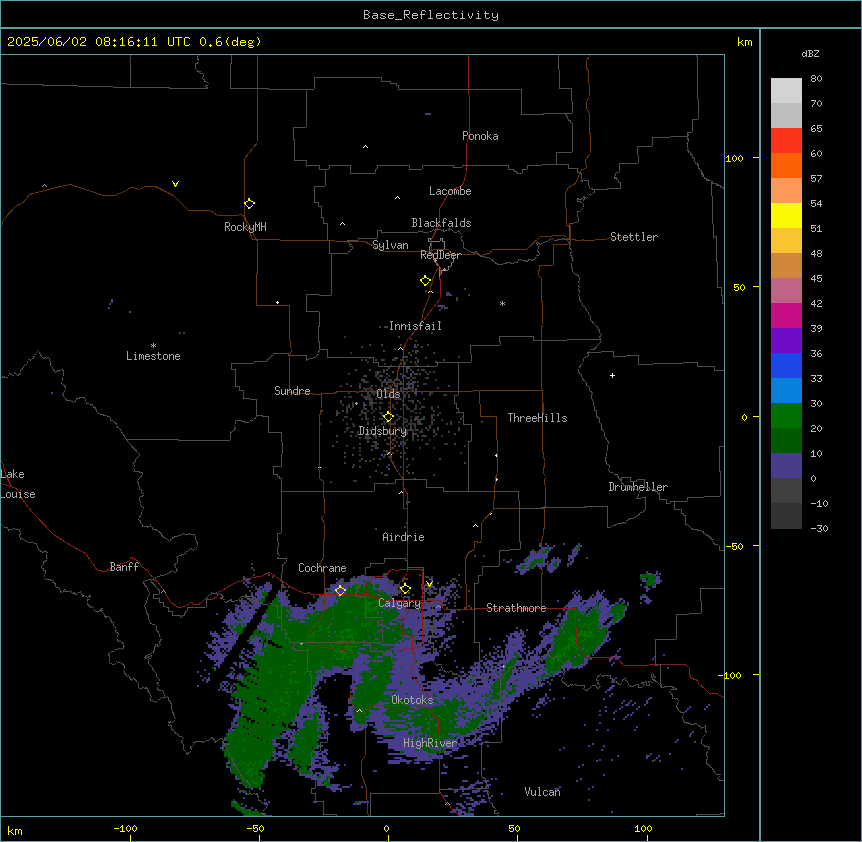Image resolution: width=862 pixels, height=842 pixels.
Task: Click the white plus marker west of Drumheller
Action: [x=612, y=375]
